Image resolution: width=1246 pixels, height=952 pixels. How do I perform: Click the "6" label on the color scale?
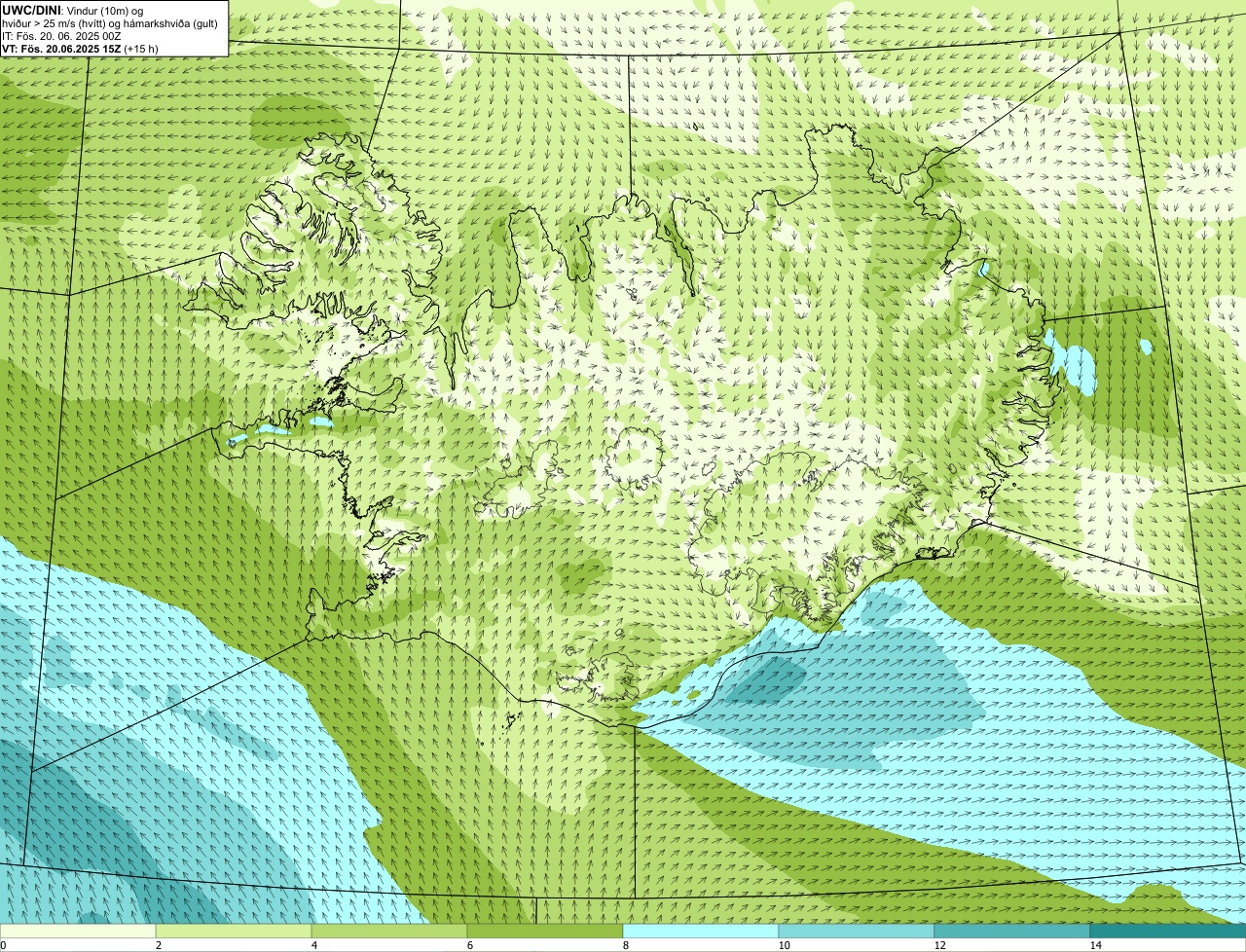pos(469,945)
